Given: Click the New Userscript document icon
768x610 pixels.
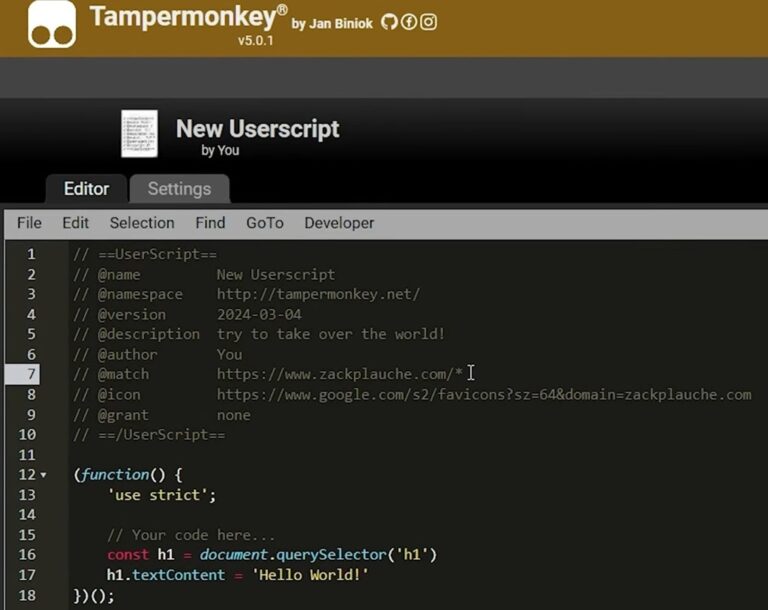Looking at the screenshot, I should pyautogui.click(x=139, y=133).
